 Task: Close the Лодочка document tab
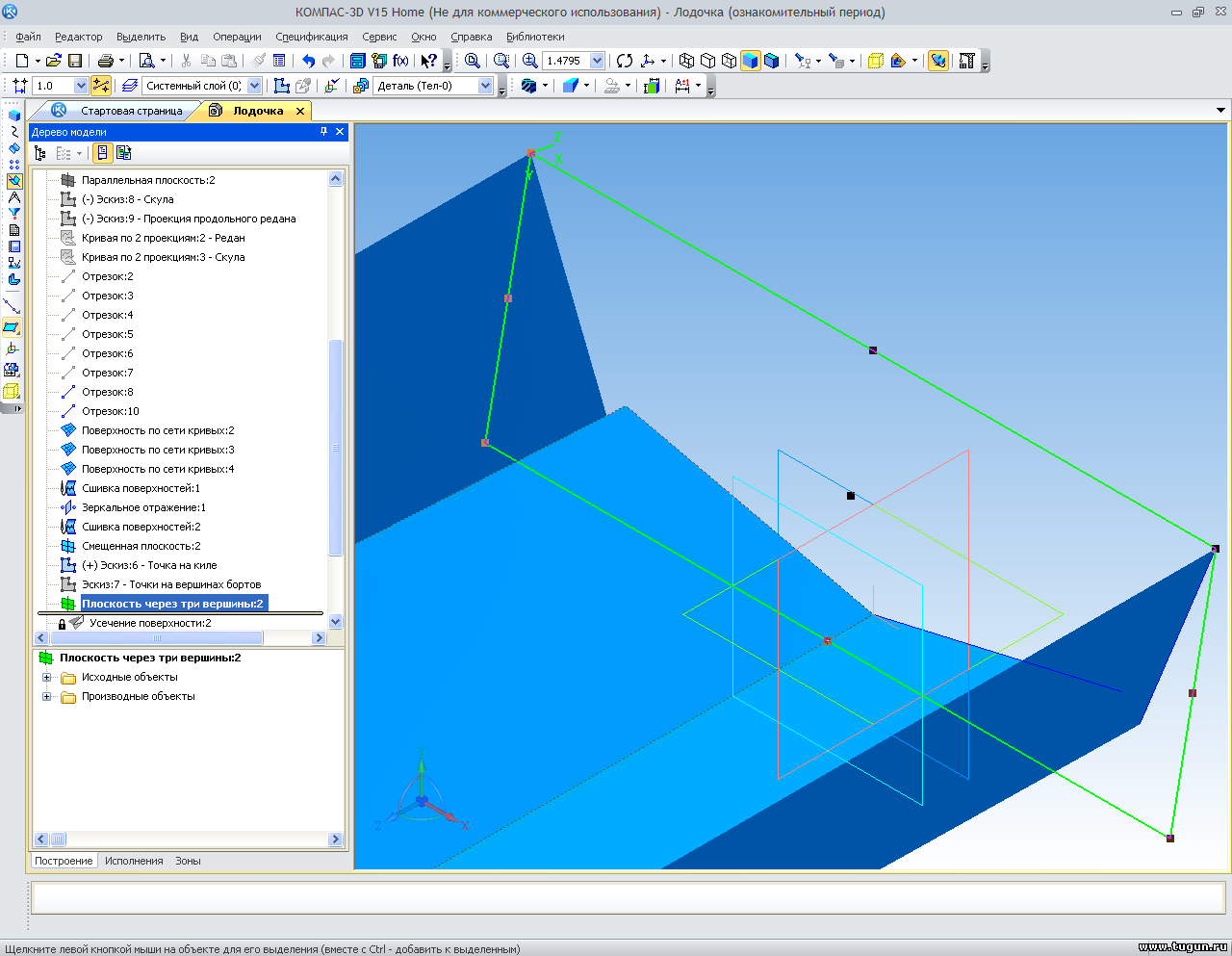click(x=300, y=112)
